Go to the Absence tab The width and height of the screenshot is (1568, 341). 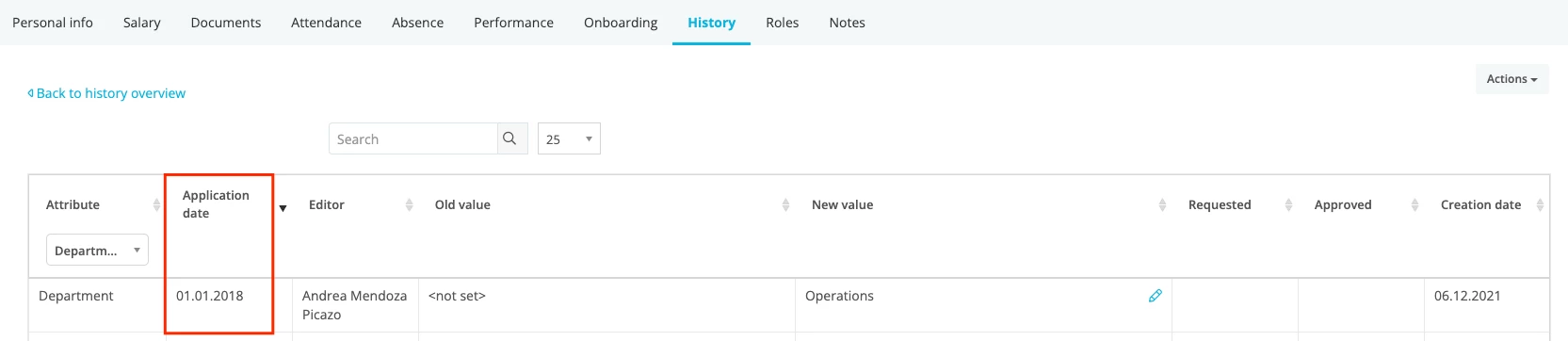pos(417,23)
